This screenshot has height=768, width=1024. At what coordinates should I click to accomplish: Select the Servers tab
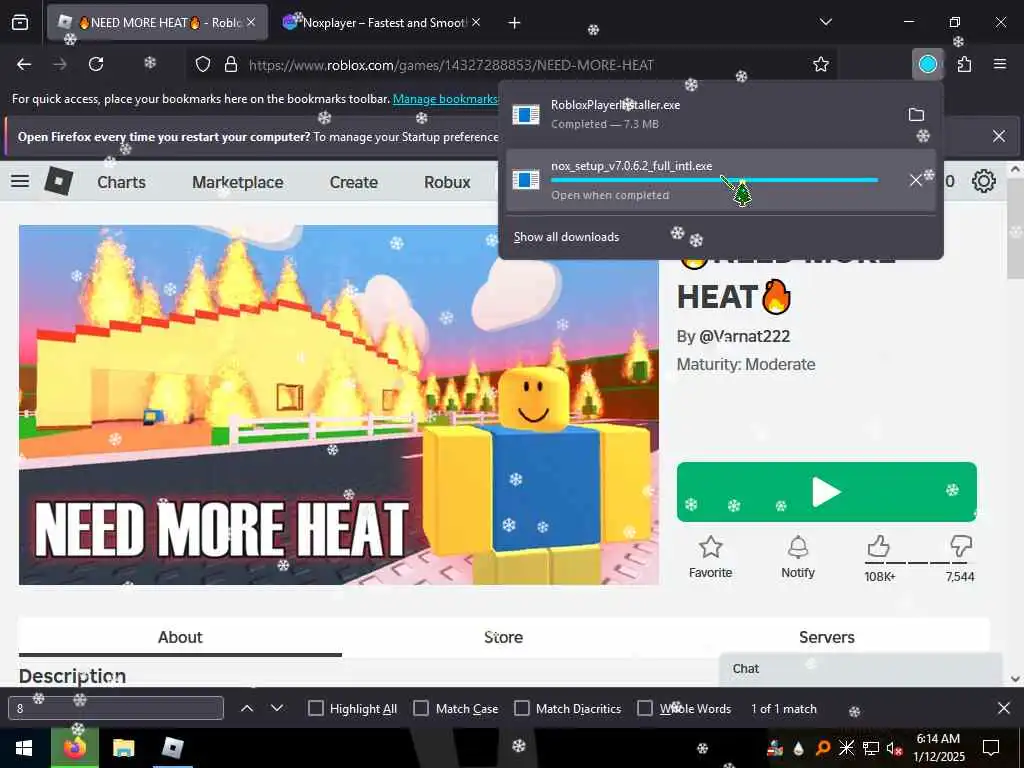[x=827, y=637]
